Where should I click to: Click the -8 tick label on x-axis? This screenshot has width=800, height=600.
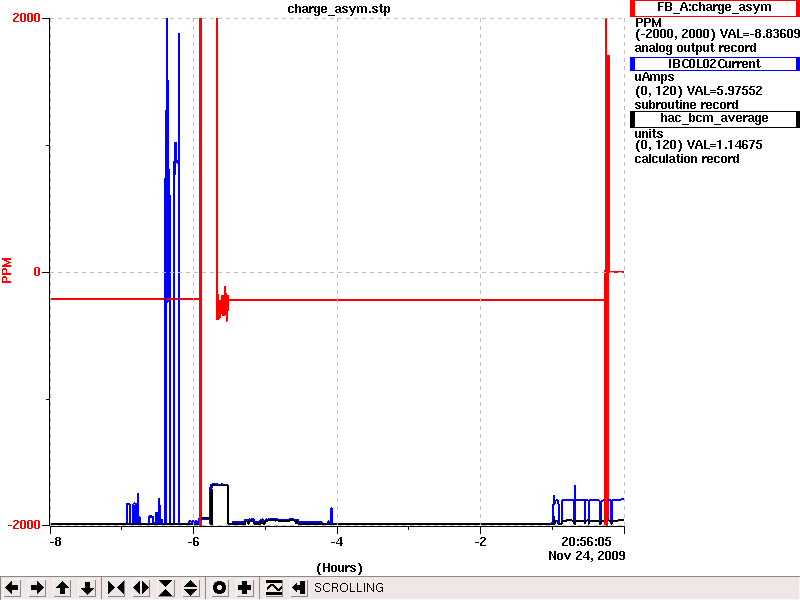[x=55, y=542]
